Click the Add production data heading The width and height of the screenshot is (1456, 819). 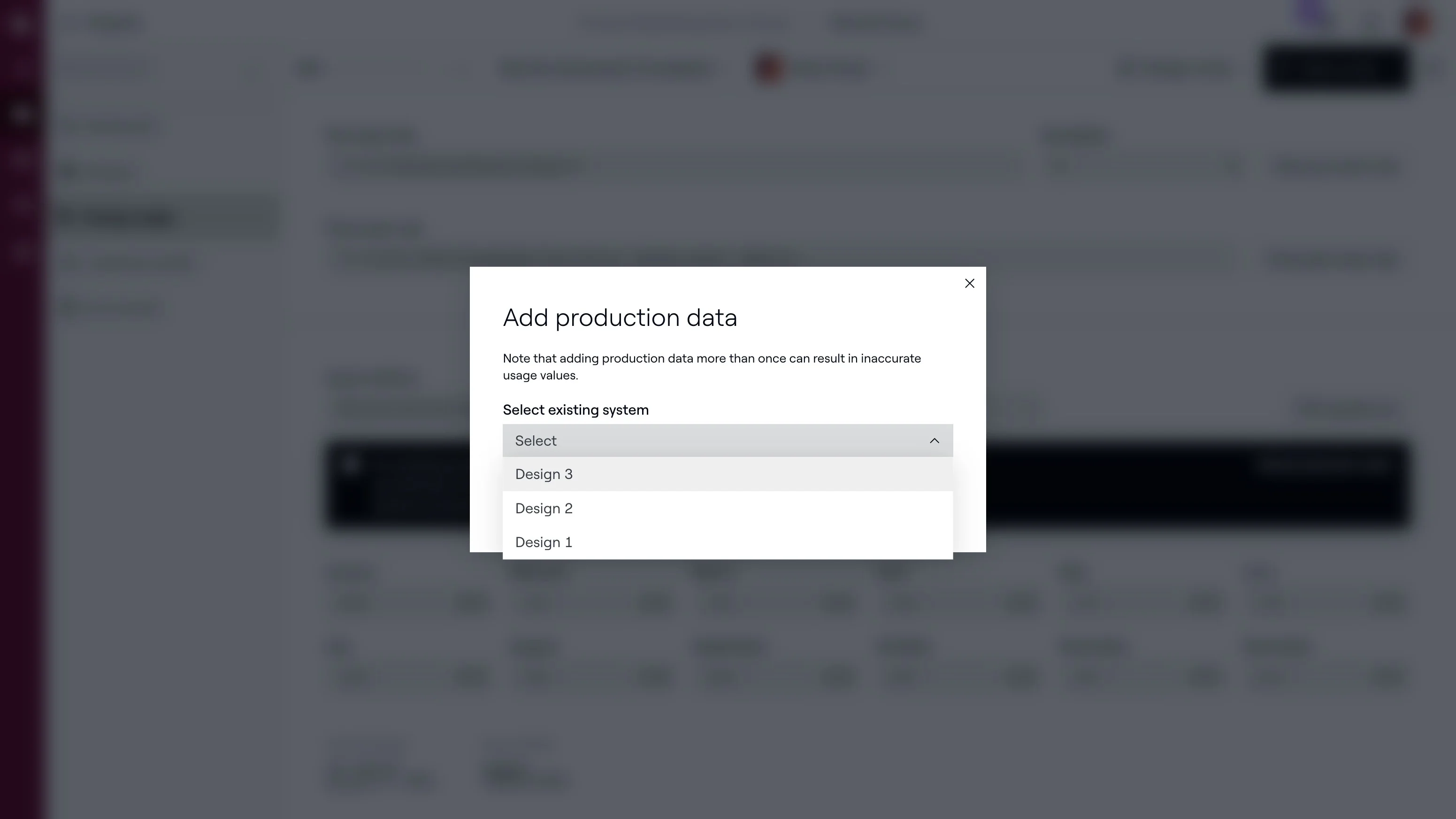tap(620, 318)
